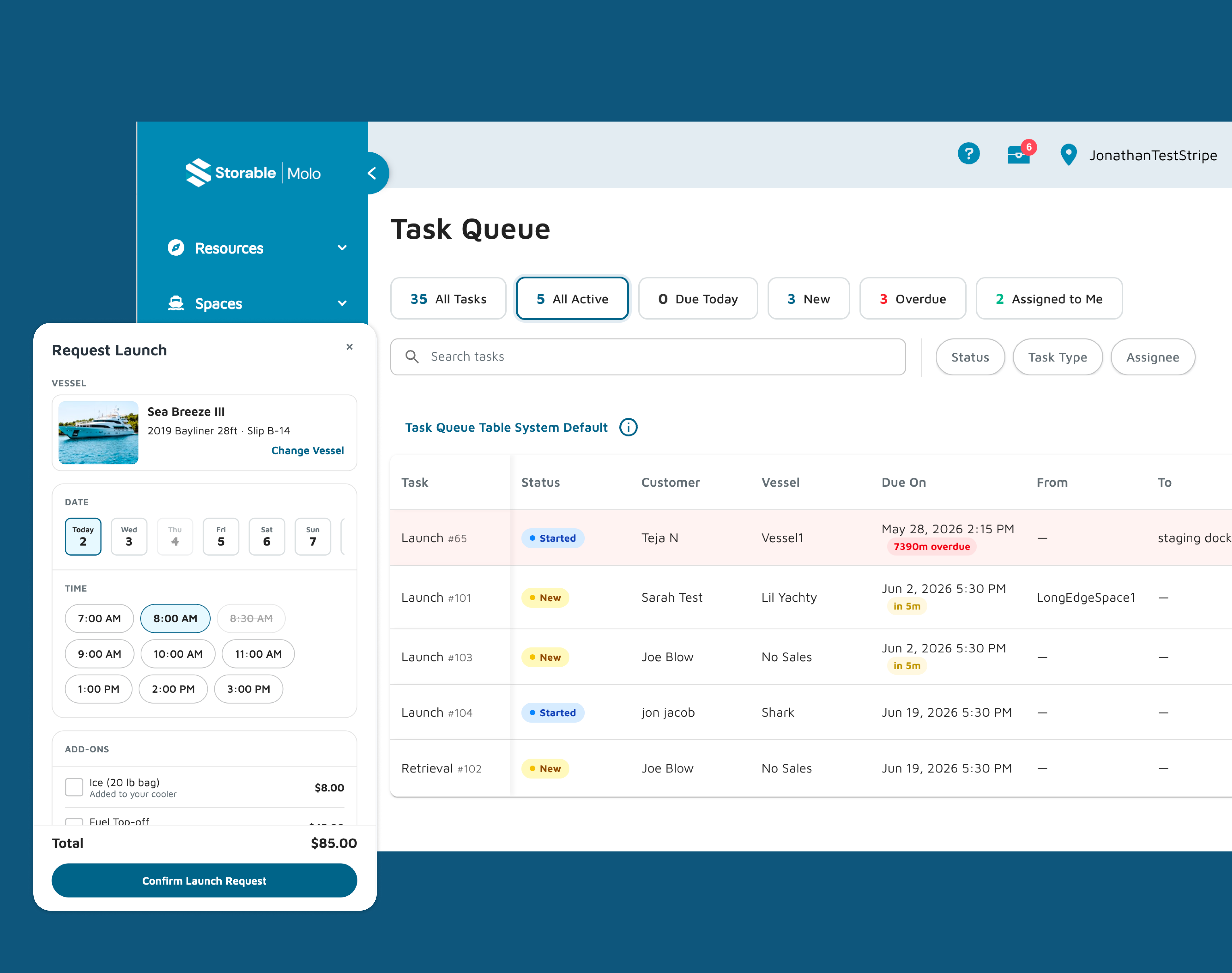Sort by the Status column header
Screen dimensions: 1232x973
(x=541, y=483)
